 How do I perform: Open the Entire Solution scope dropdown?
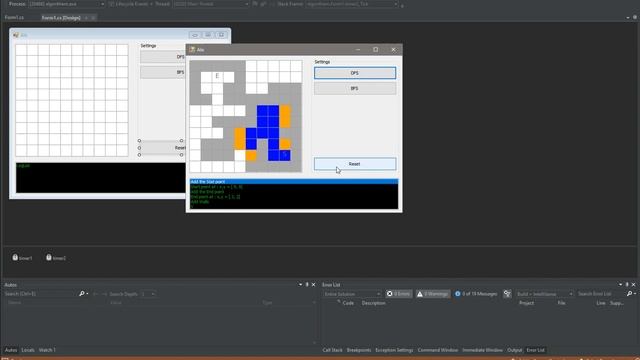click(x=352, y=294)
